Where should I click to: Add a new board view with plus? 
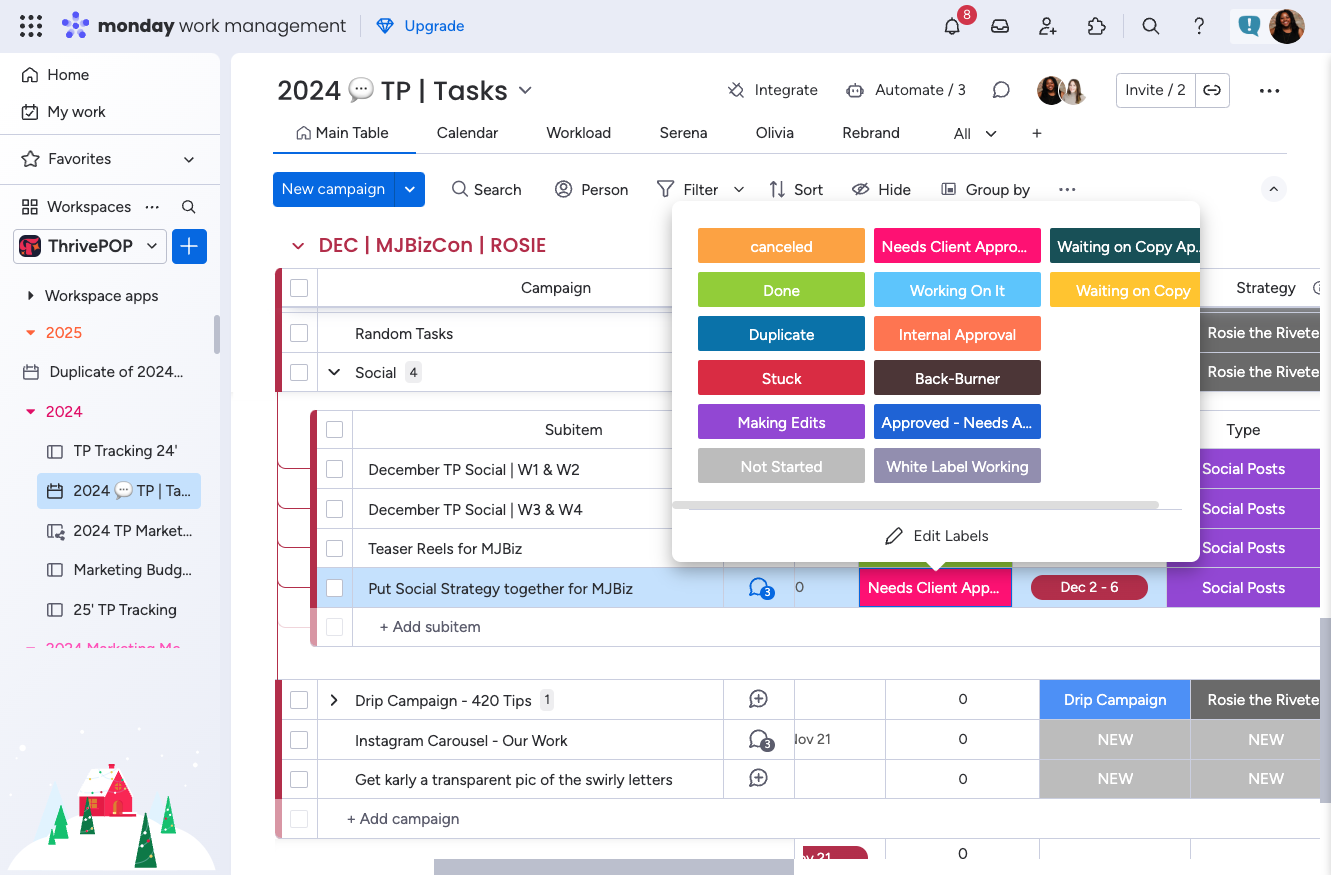click(1037, 133)
